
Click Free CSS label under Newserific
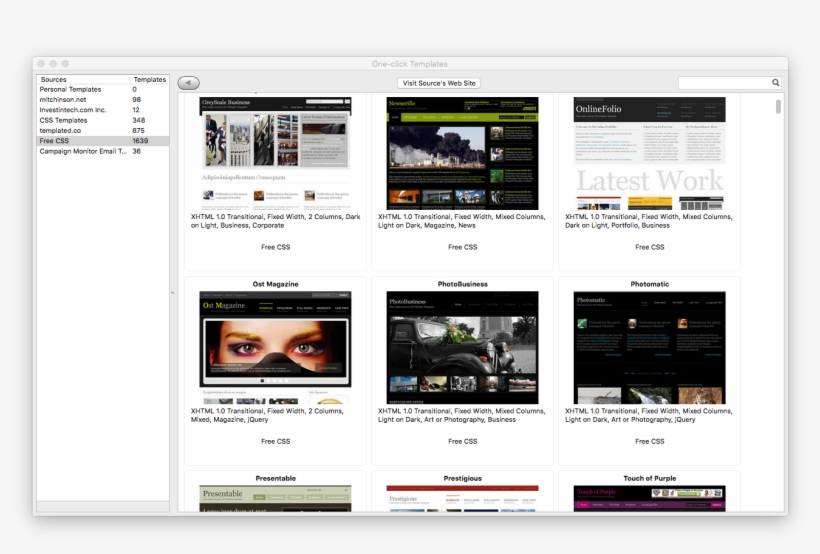pos(462,247)
